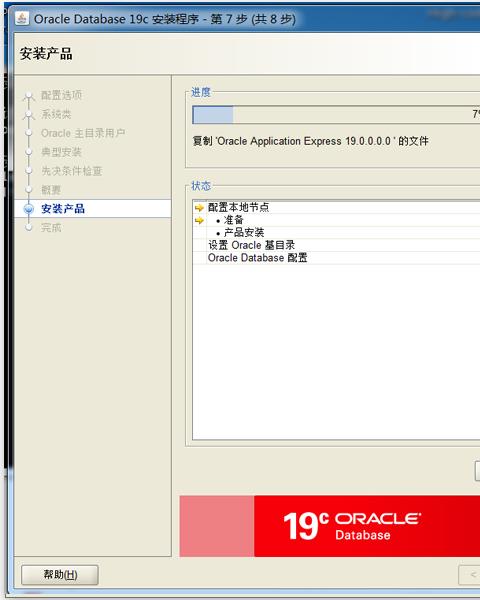Click the 配置本地节点 status row

pyautogui.click(x=336, y=207)
